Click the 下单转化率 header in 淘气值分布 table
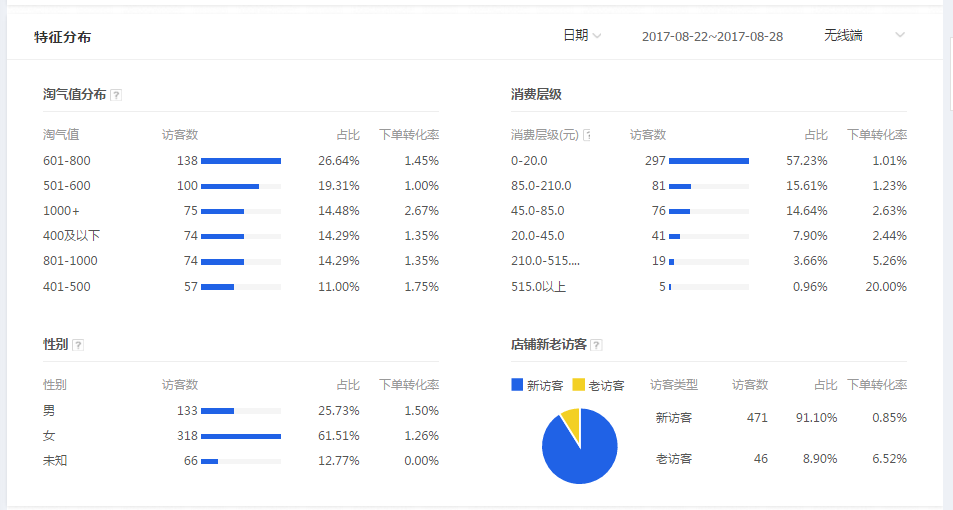This screenshot has width=953, height=510. tap(408, 135)
